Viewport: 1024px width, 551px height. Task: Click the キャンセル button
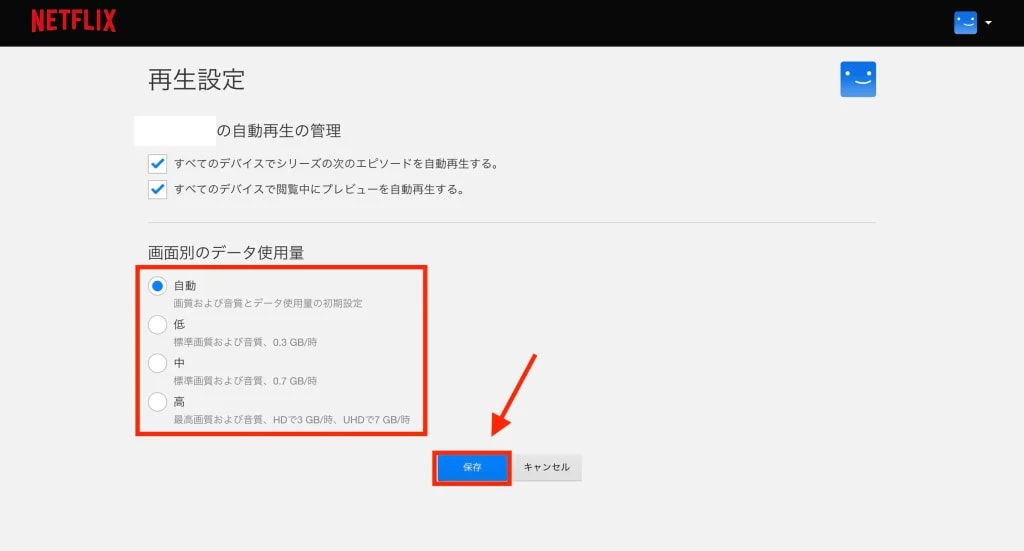coord(547,468)
